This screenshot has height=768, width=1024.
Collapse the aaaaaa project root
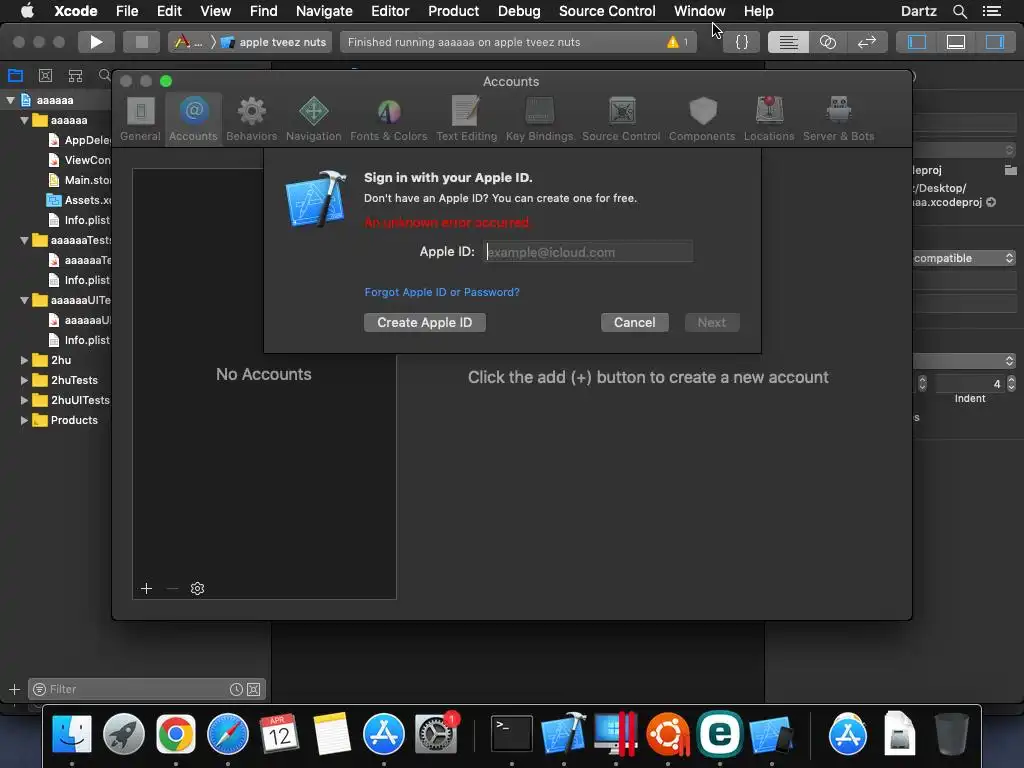coord(10,100)
